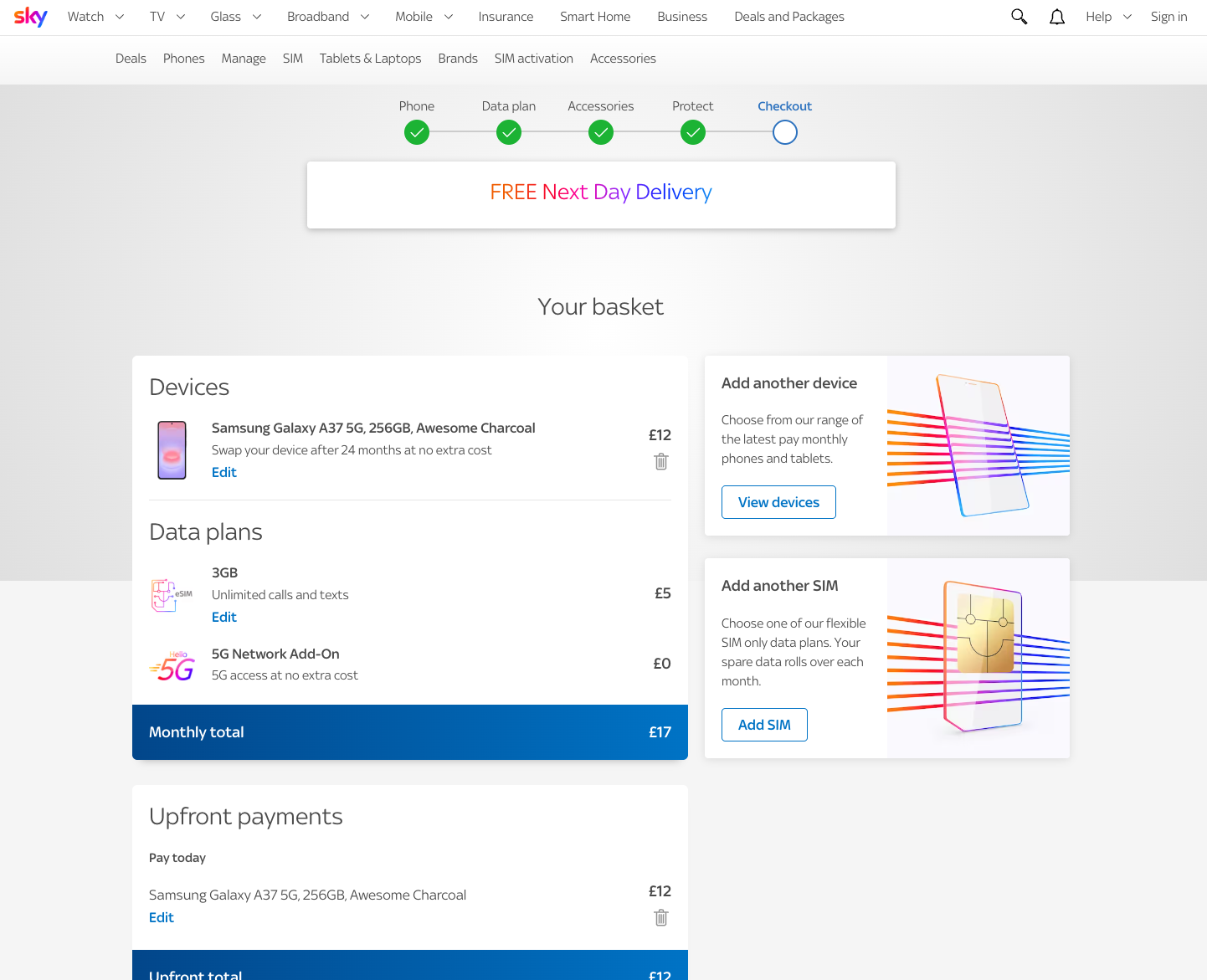The image size is (1207, 980).
Task: Click the 'Add another device' heading
Action: tap(789, 383)
